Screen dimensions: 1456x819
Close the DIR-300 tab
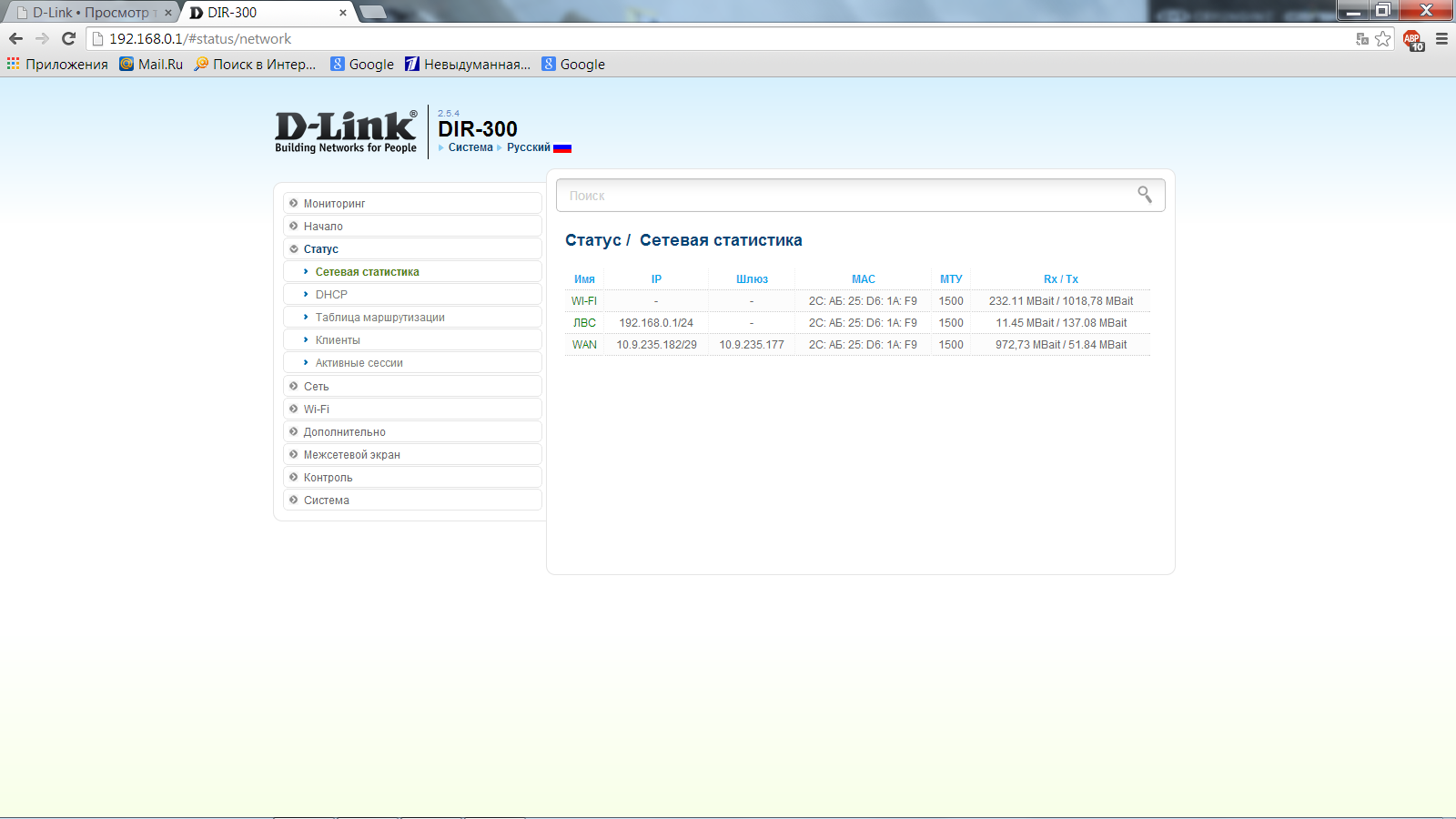343,13
